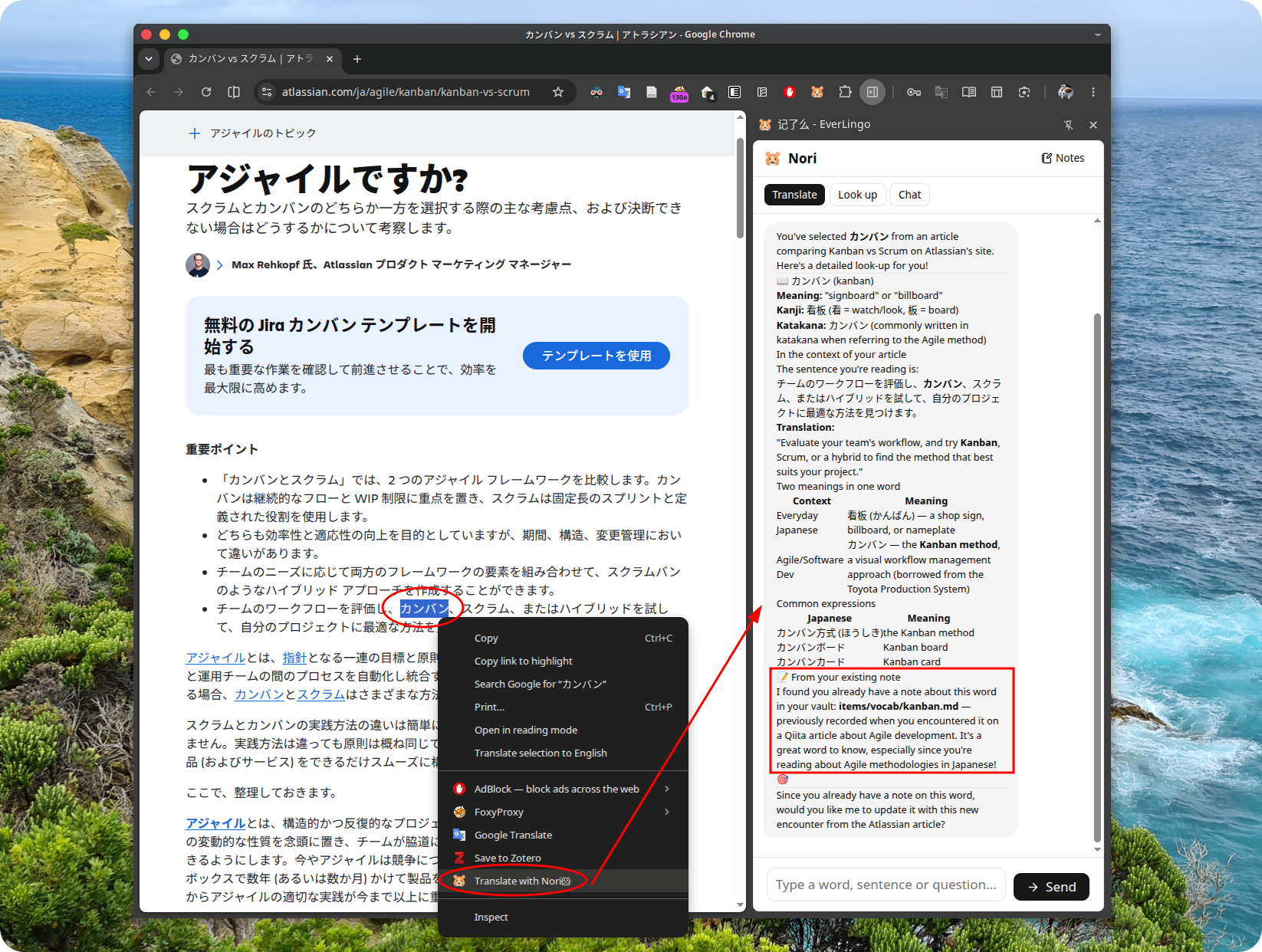Open a new browser tab

pos(357,59)
